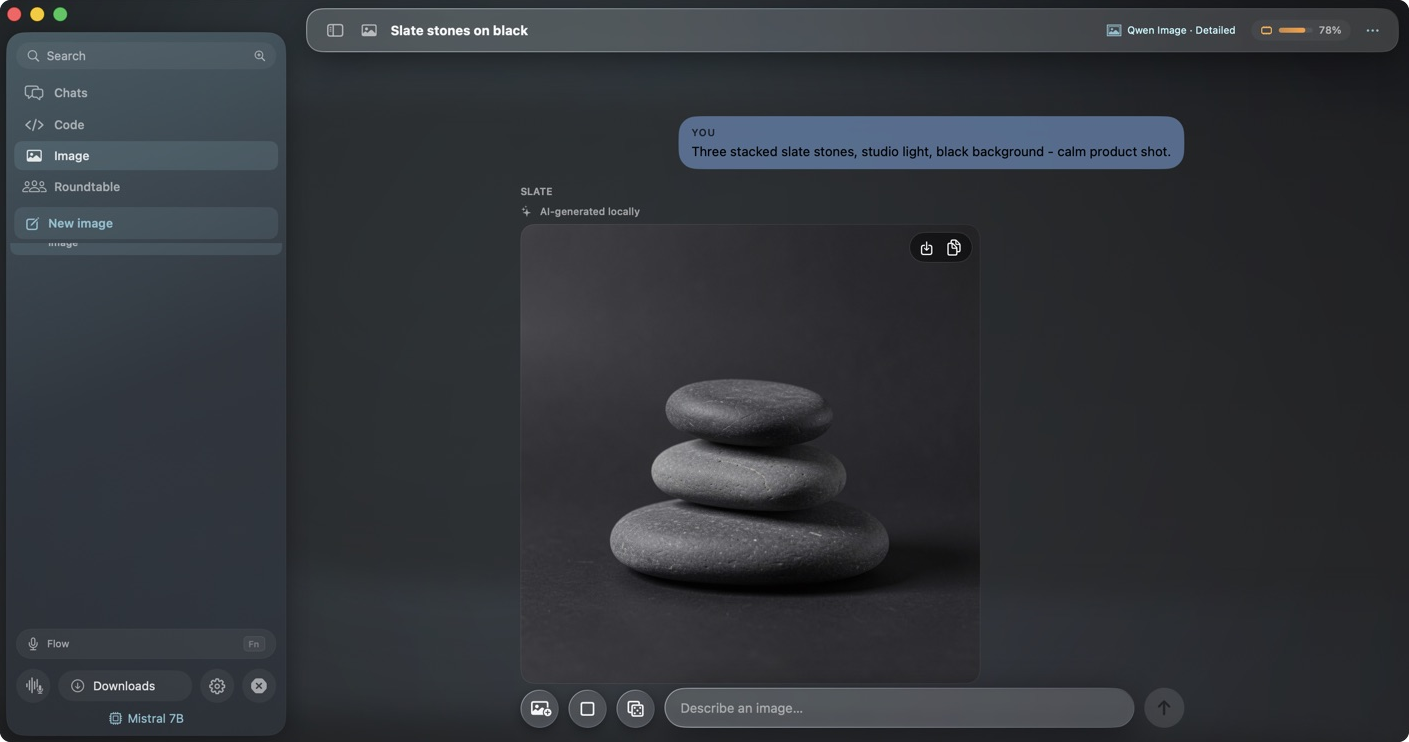Click the speech bubbles icon beside Chats
The image size is (1409, 742).
pos(34,93)
